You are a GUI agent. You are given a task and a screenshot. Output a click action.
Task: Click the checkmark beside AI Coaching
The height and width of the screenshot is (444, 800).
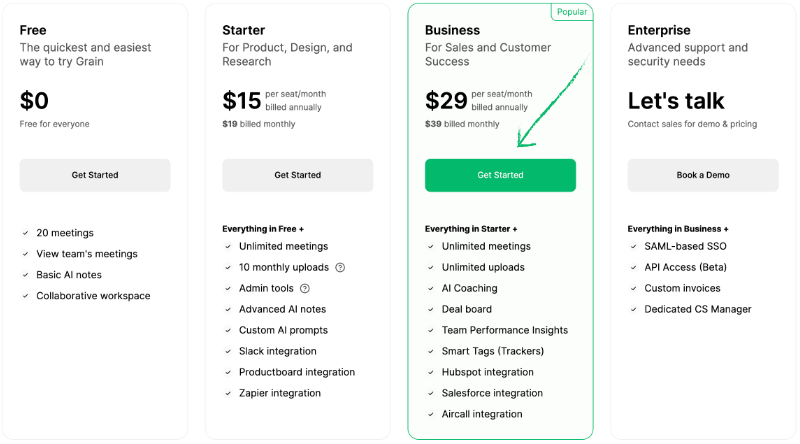point(431,288)
